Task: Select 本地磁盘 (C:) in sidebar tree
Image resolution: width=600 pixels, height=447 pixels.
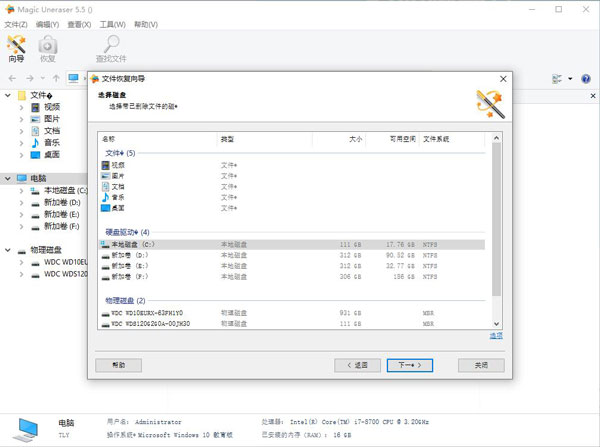Action: tap(65, 191)
